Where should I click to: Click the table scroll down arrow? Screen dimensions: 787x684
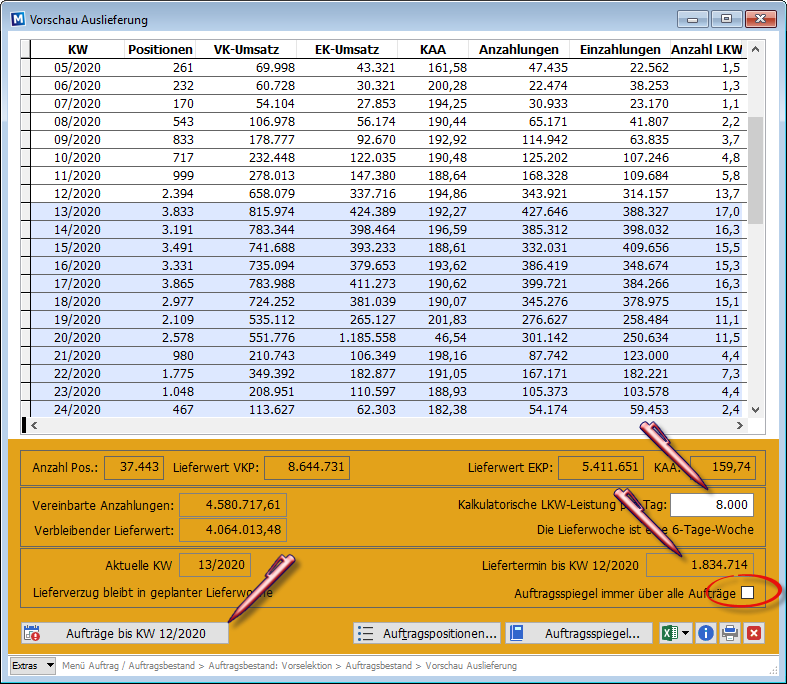coord(755,409)
